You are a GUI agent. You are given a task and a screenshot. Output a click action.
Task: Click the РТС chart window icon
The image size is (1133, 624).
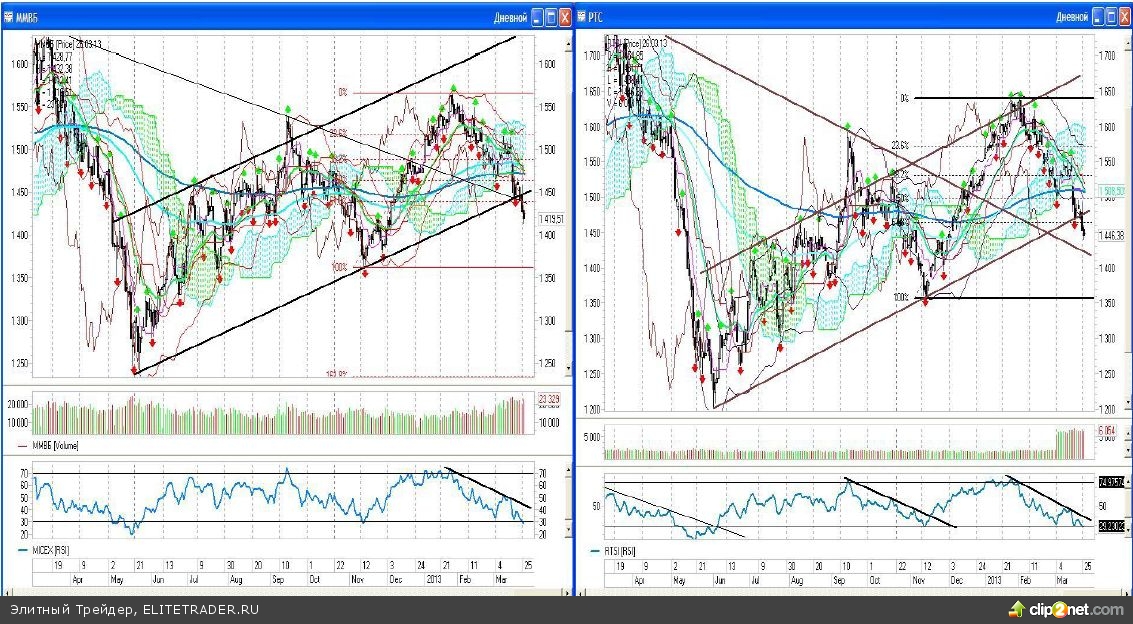tap(584, 17)
